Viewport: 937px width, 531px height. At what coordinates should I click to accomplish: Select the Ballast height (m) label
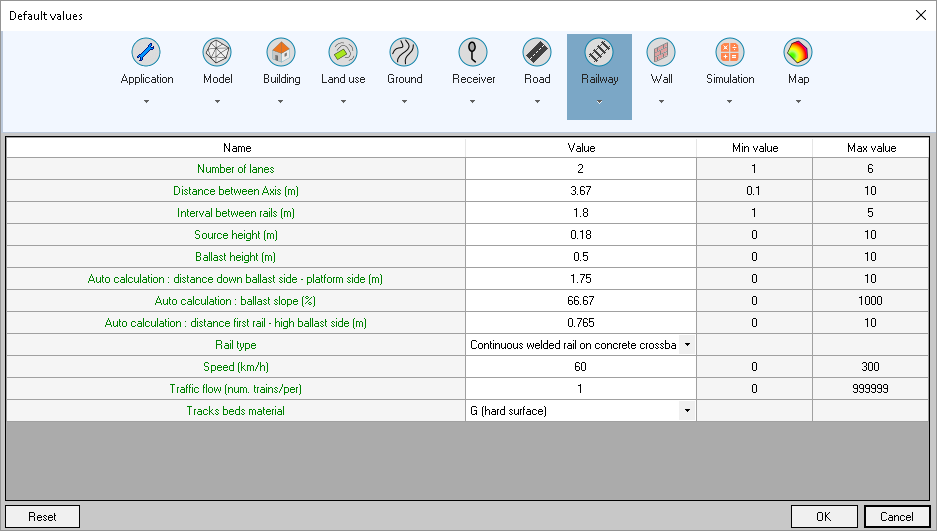pyautogui.click(x=235, y=257)
